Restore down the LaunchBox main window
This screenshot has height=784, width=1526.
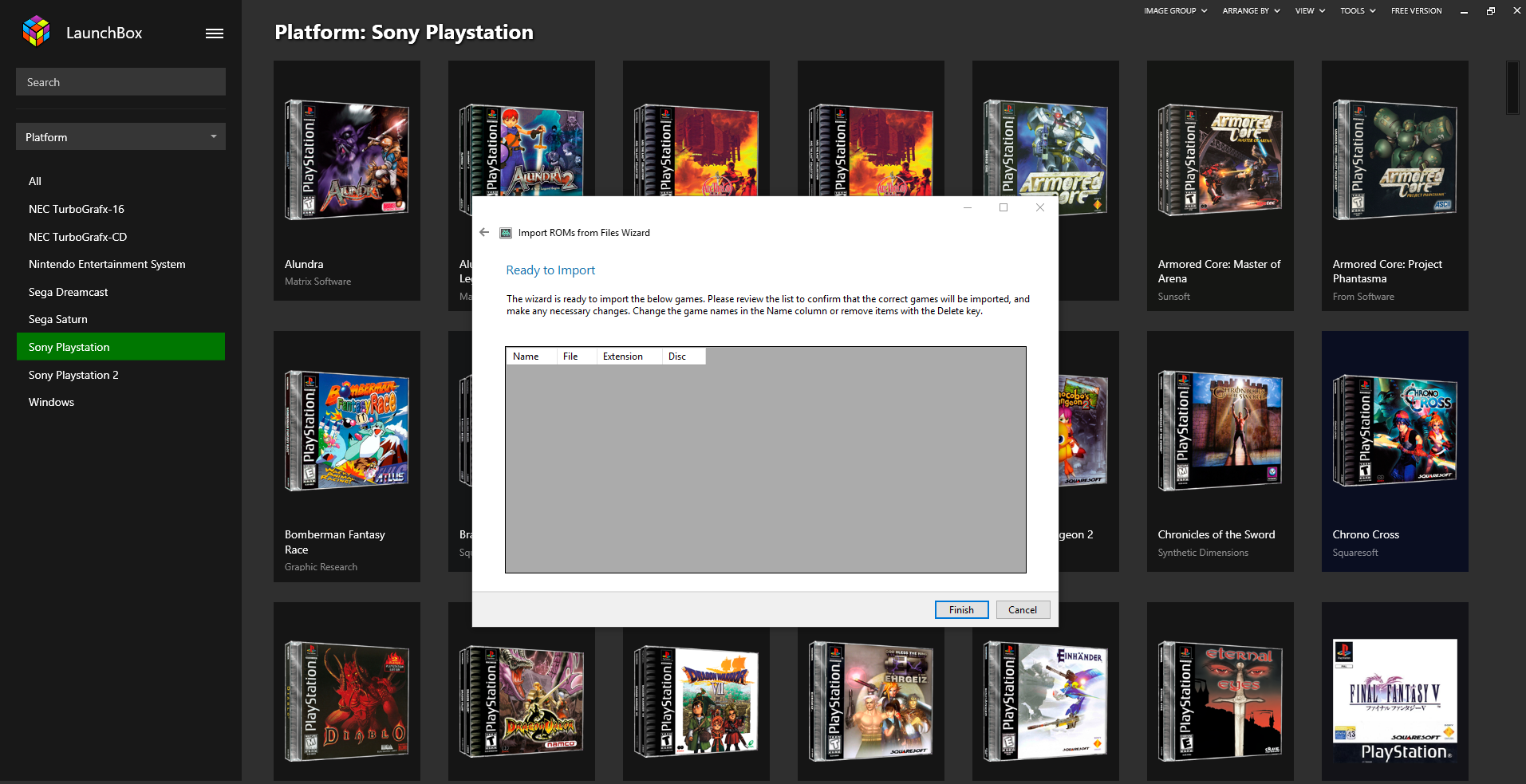click(1490, 11)
